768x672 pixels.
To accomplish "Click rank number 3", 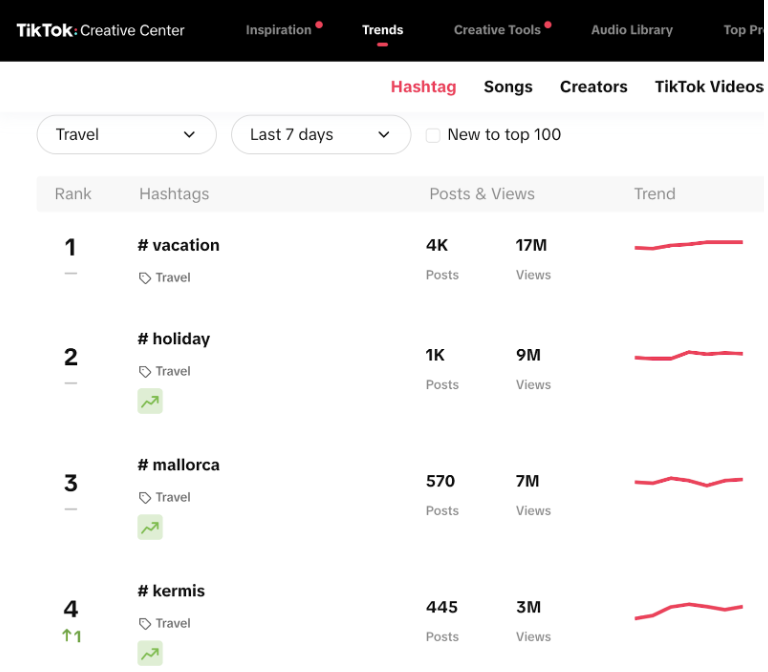I will (71, 483).
